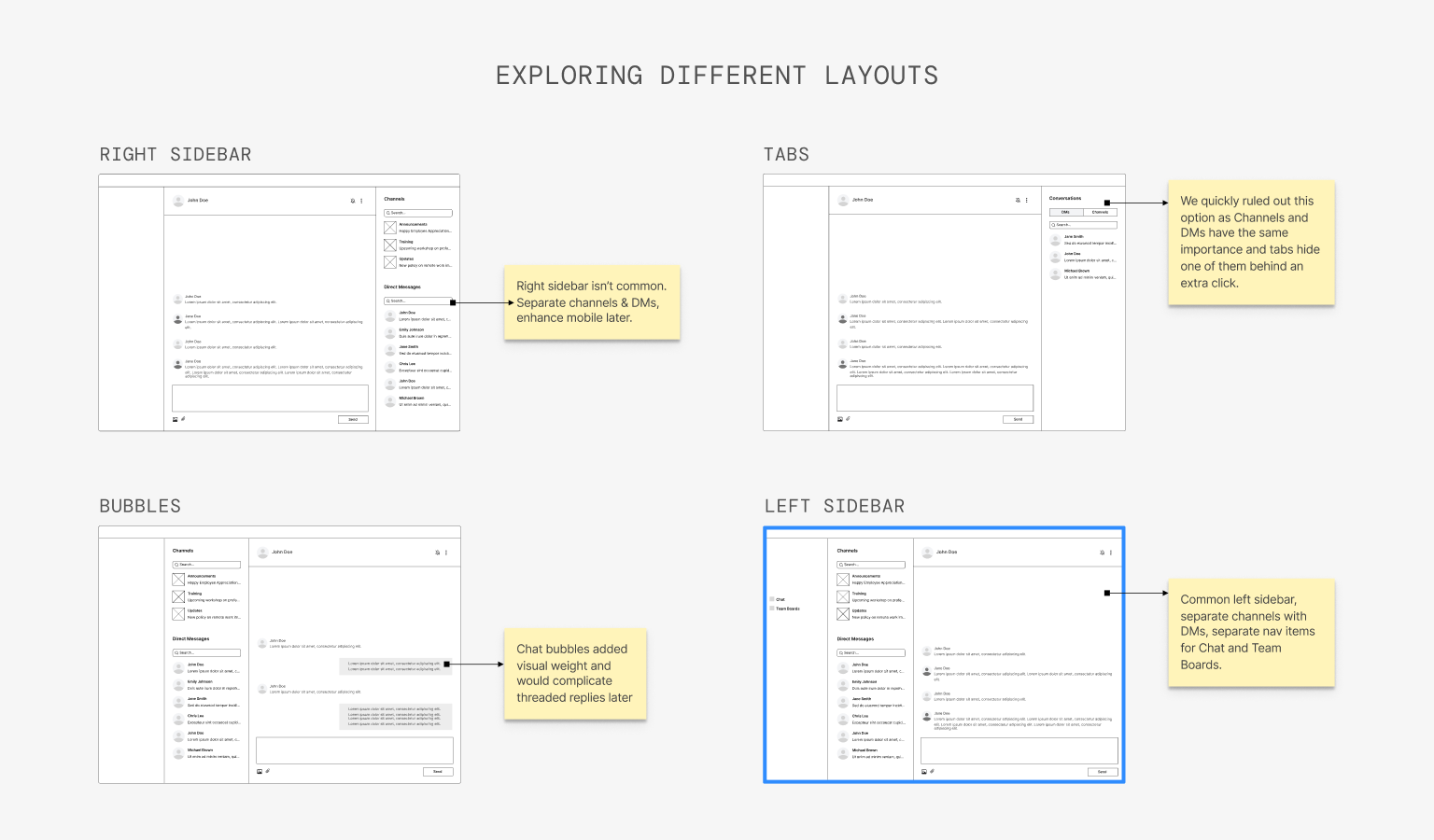Click the mute bell icon in Left Sidebar wireframe

coord(1102,553)
